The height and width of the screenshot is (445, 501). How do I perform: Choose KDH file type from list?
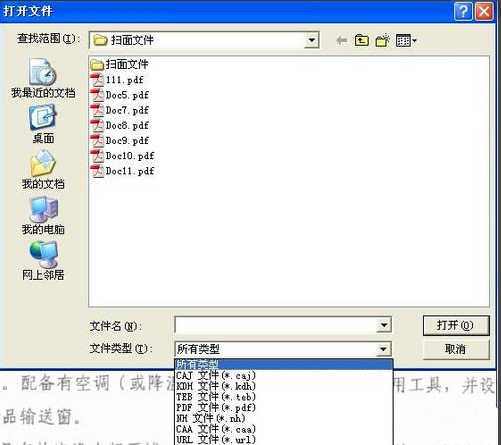(216, 386)
